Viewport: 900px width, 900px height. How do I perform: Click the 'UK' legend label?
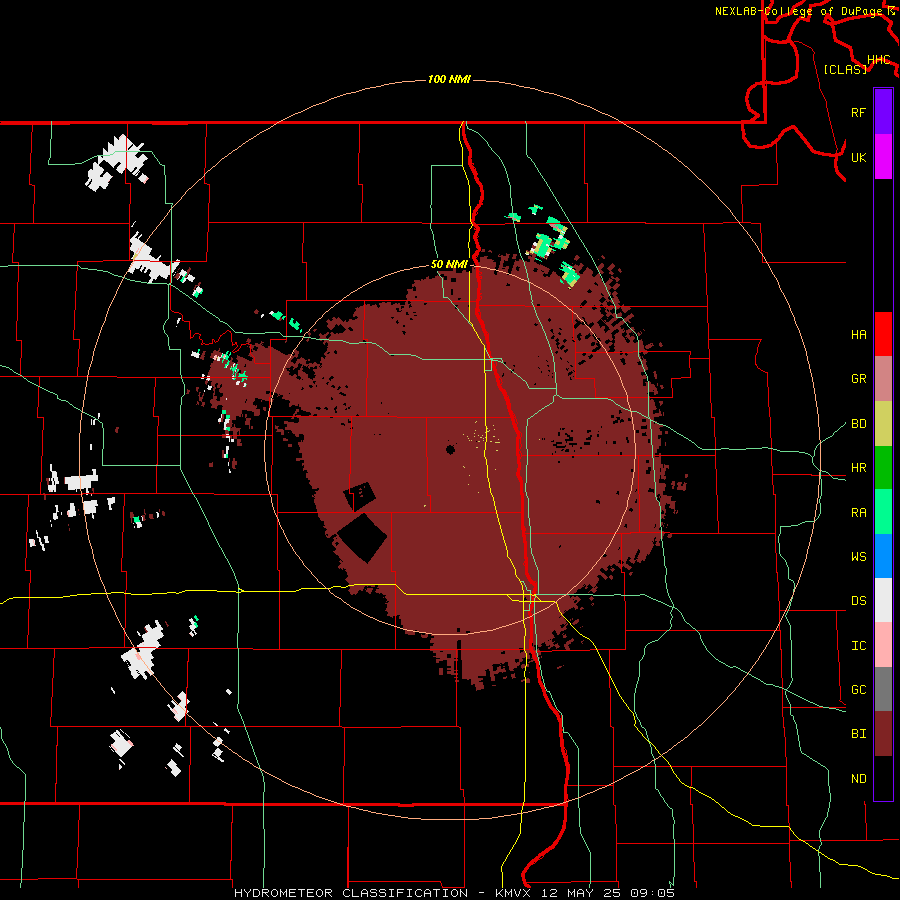(x=859, y=157)
